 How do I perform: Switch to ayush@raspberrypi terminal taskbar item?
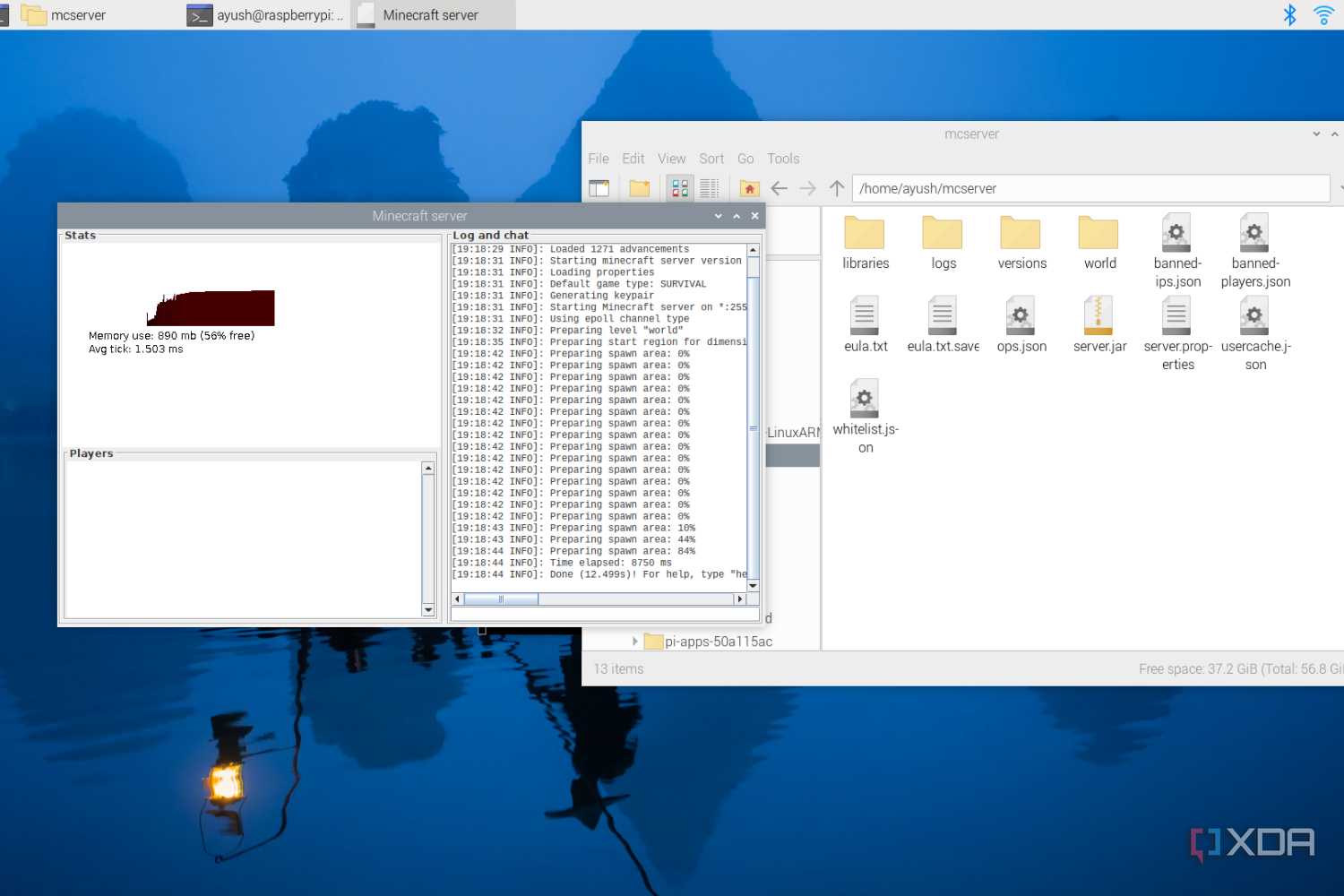[266, 15]
